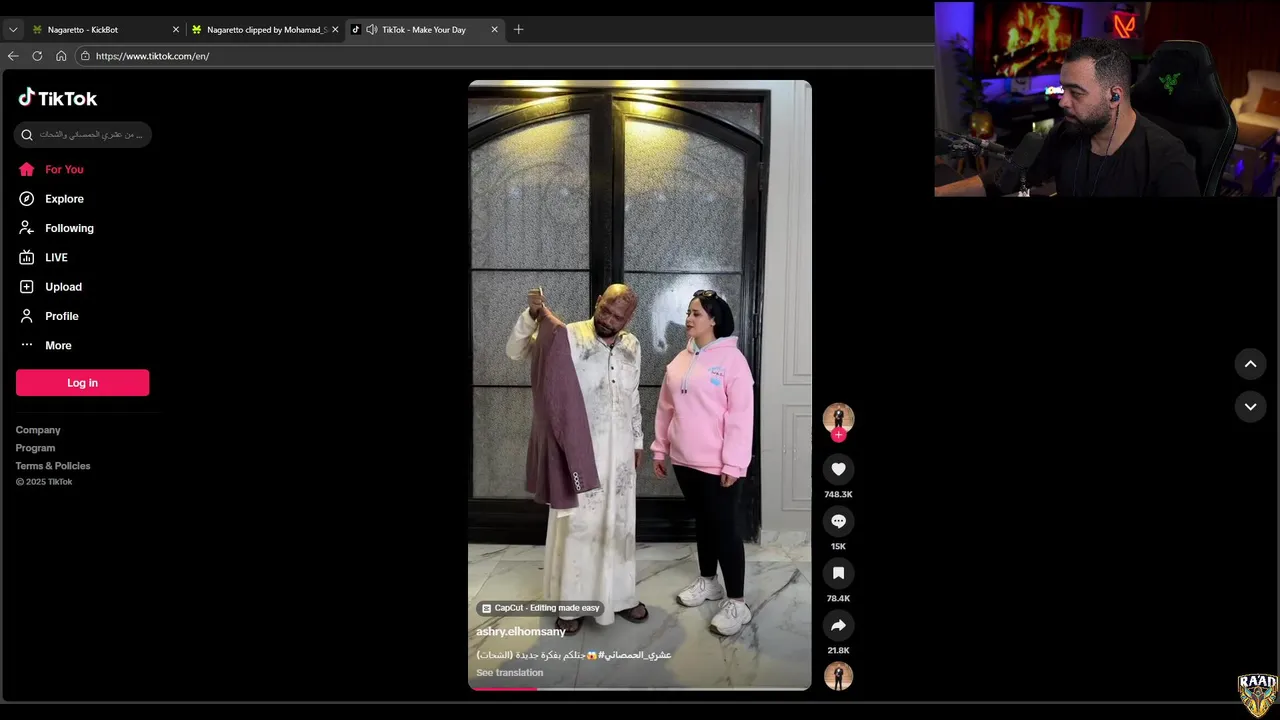Like the video with heart icon
The height and width of the screenshot is (720, 1280).
pos(838,469)
